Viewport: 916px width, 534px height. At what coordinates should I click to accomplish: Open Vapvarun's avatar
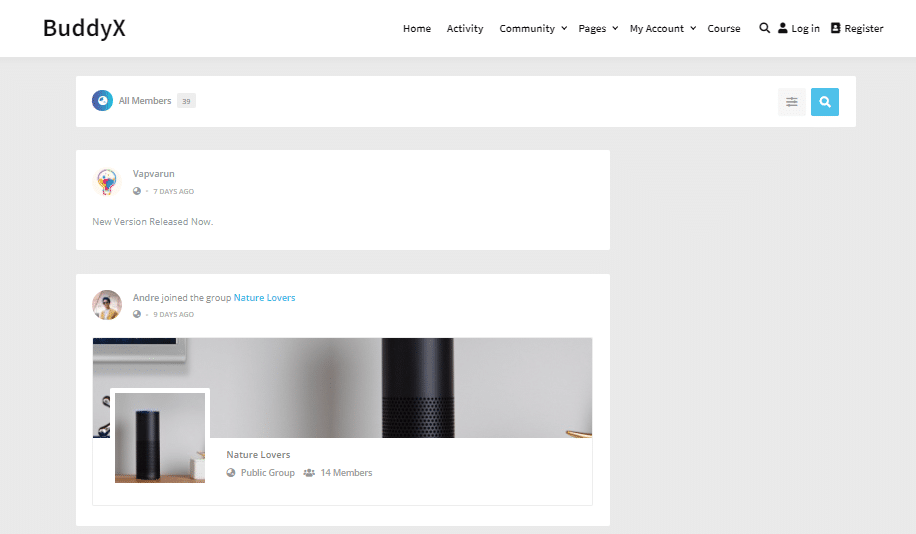tap(107, 181)
